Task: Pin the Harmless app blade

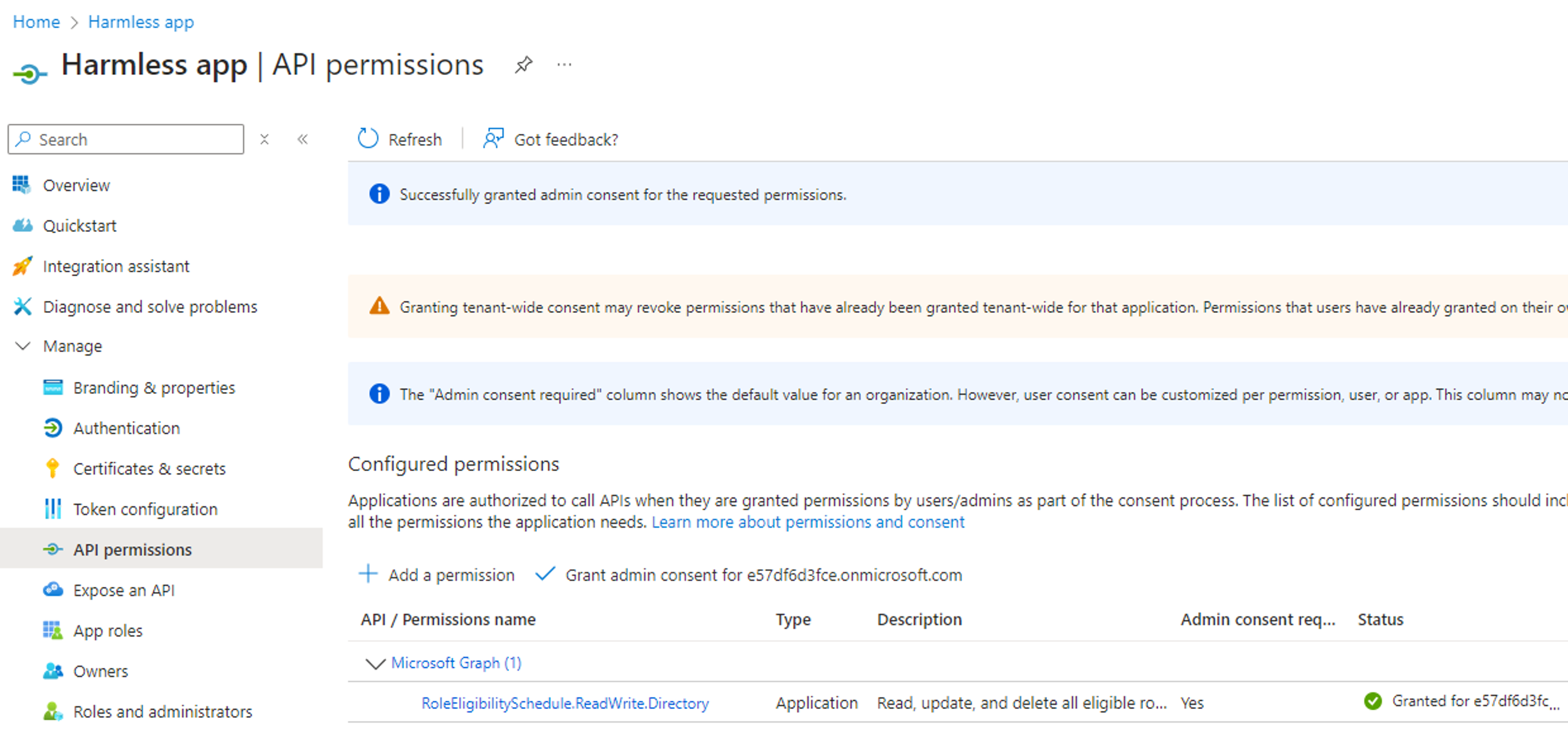Action: tap(523, 65)
